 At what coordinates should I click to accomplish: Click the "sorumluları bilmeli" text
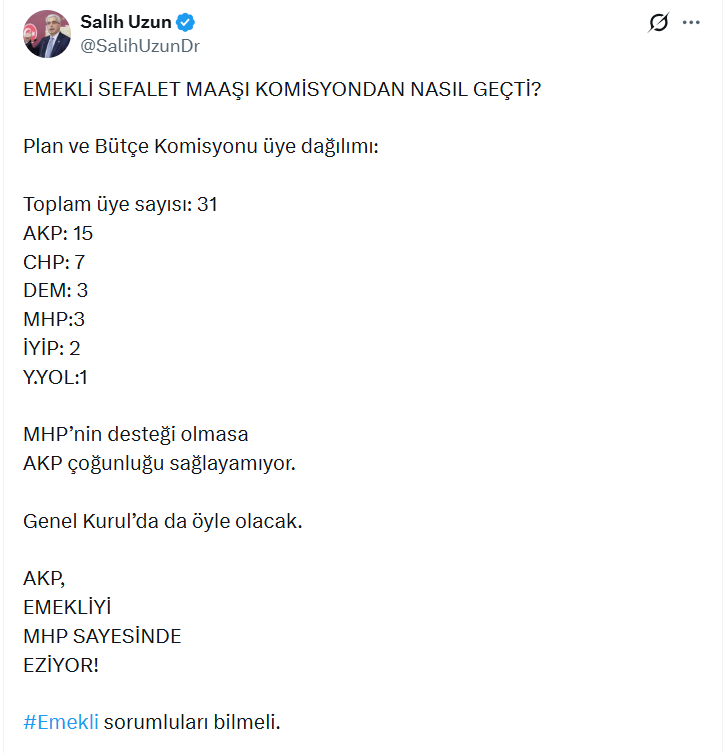pyautogui.click(x=190, y=721)
